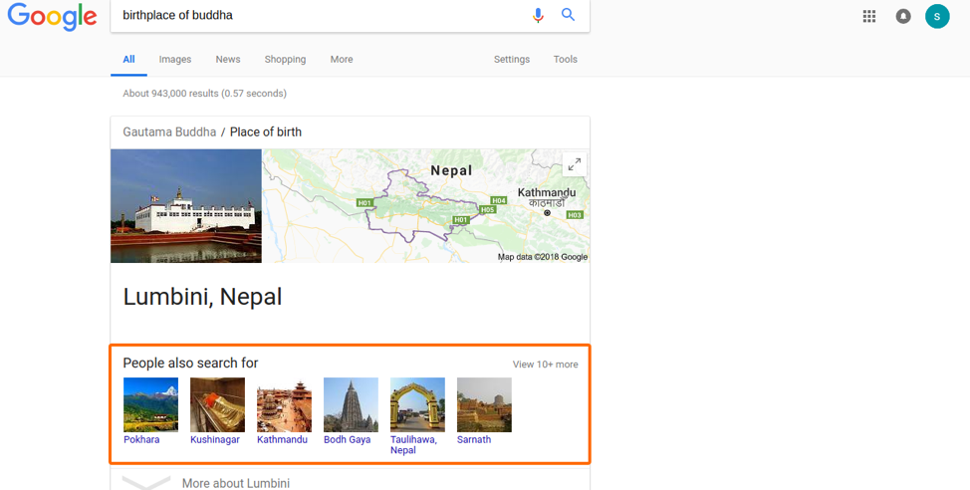Click the search box text field
Image resolution: width=970 pixels, height=490 pixels.
pyautogui.click(x=320, y=16)
